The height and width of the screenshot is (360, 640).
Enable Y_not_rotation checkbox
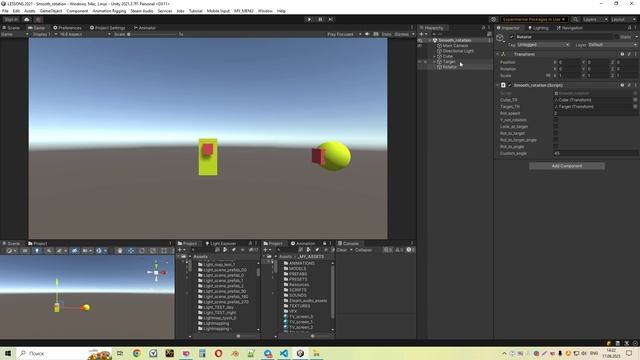point(556,120)
